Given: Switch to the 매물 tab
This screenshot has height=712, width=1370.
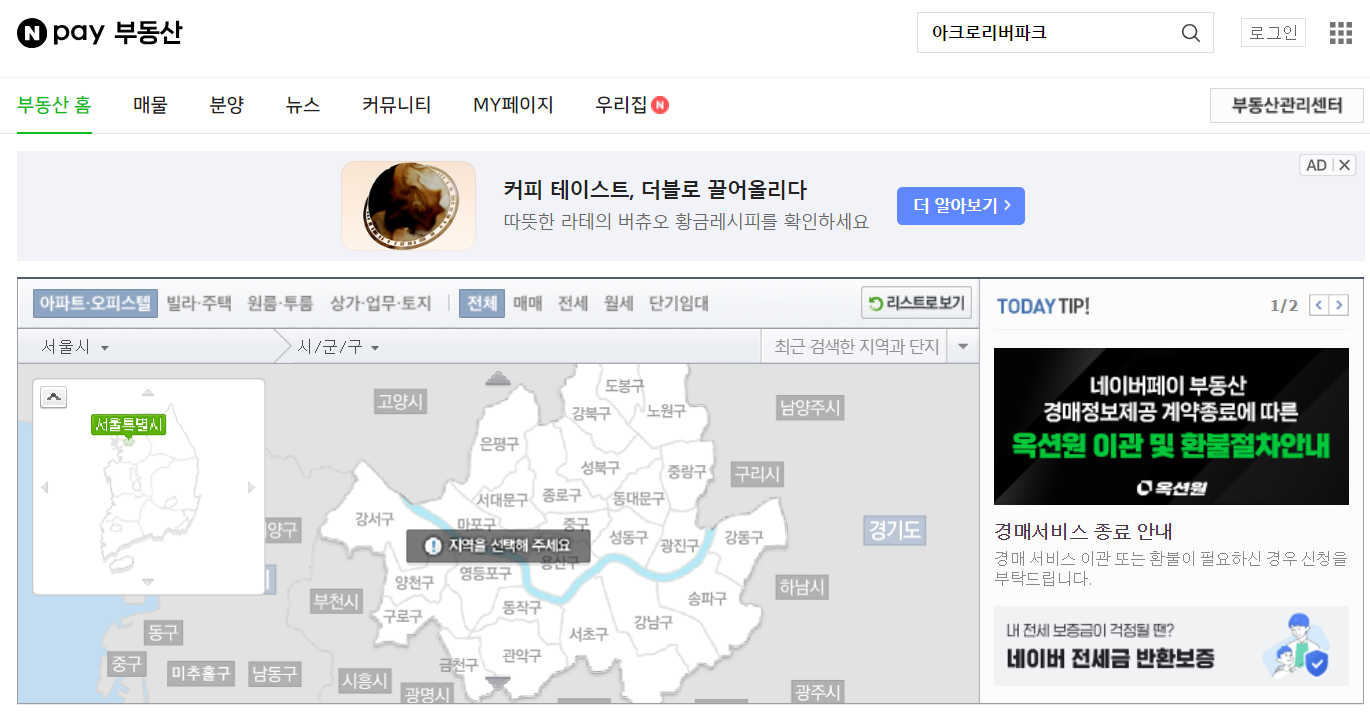Looking at the screenshot, I should (x=150, y=104).
